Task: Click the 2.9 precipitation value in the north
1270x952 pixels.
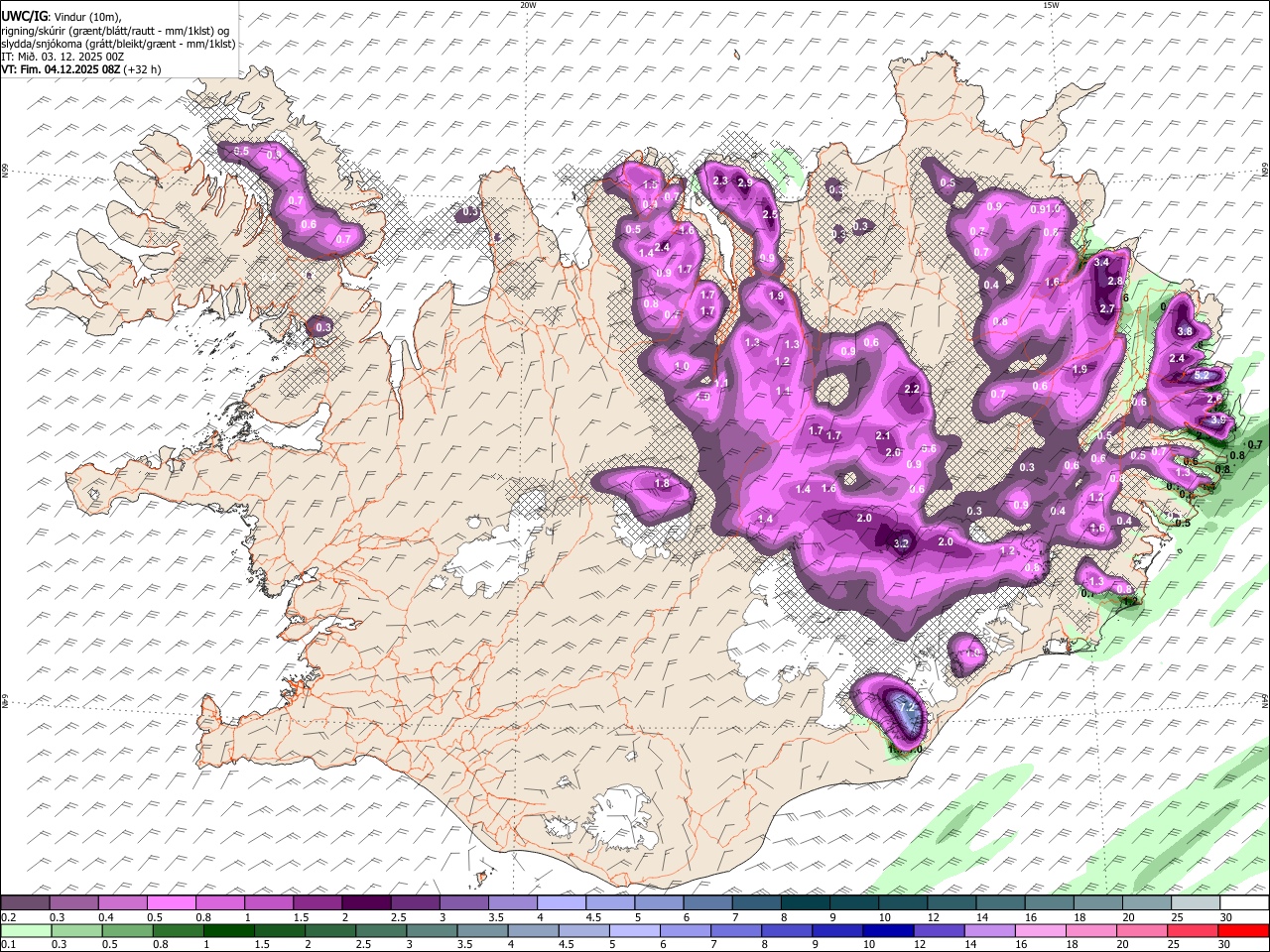Action: (744, 183)
